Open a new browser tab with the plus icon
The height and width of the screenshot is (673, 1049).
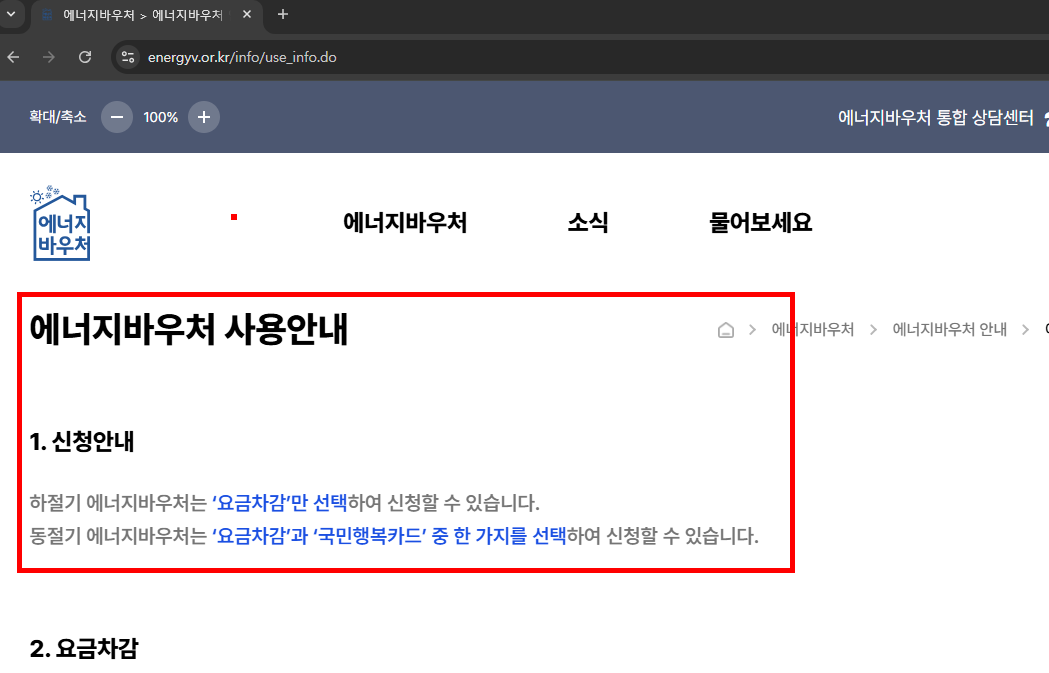pyautogui.click(x=281, y=15)
